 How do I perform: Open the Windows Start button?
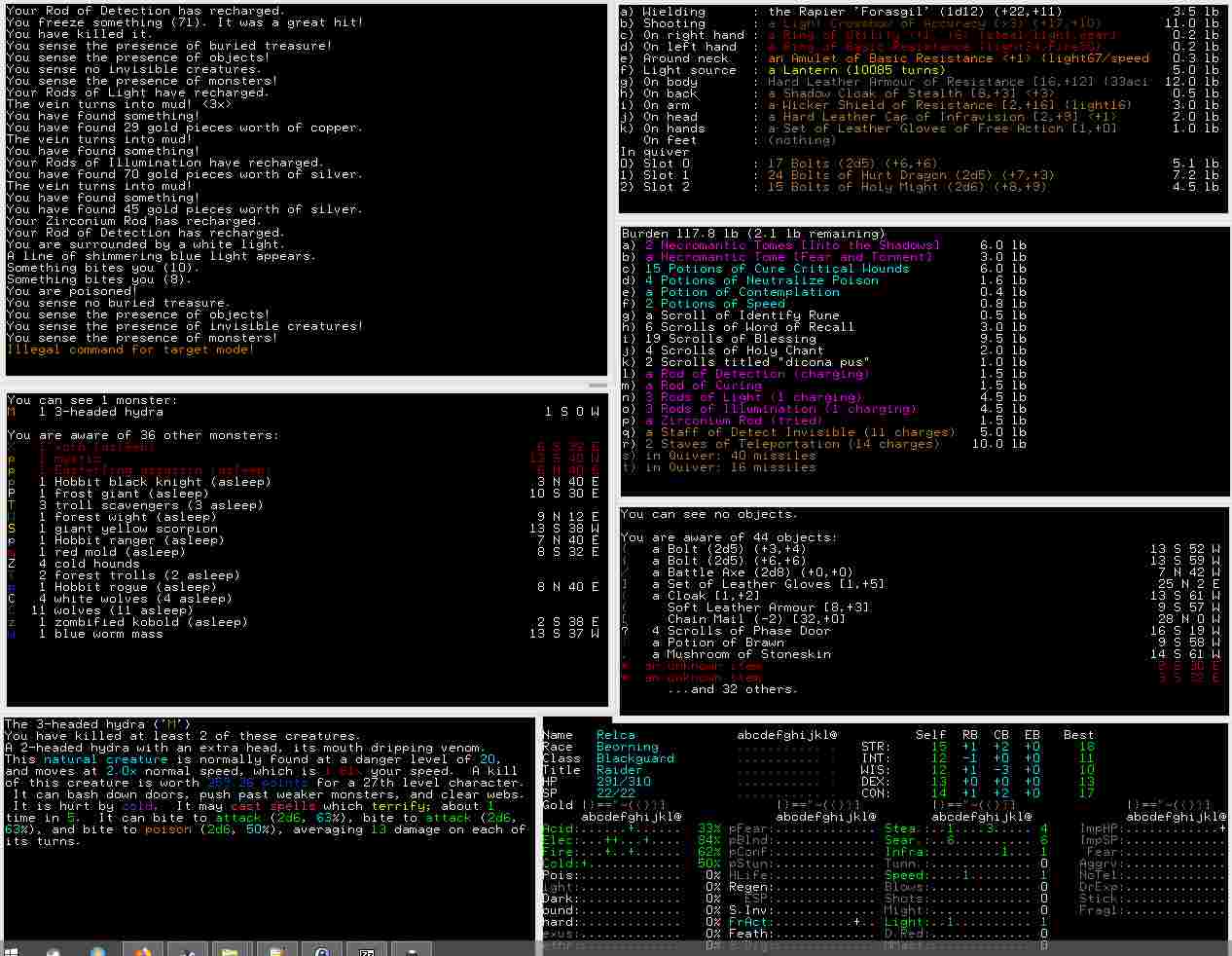(x=12, y=950)
